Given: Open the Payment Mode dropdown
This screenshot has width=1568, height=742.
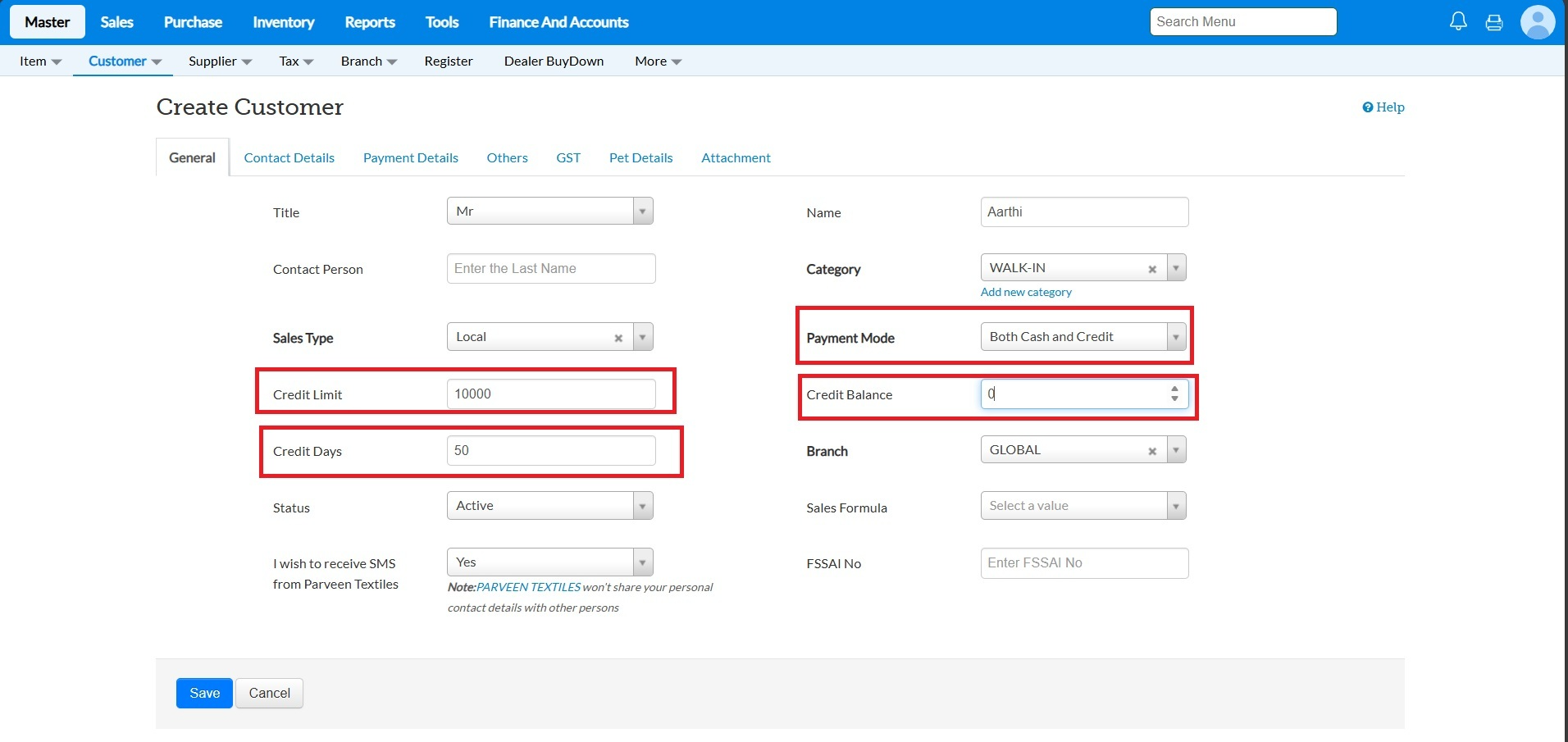Looking at the screenshot, I should point(1175,337).
